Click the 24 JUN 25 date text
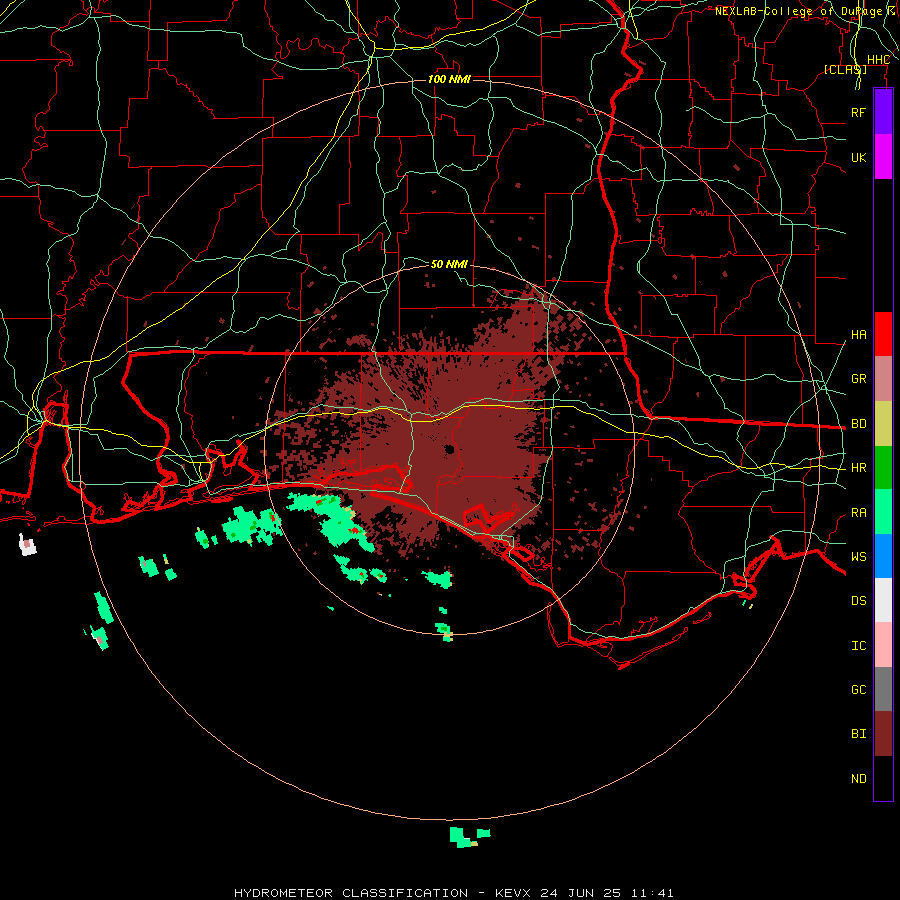This screenshot has width=900, height=900. coord(579,893)
